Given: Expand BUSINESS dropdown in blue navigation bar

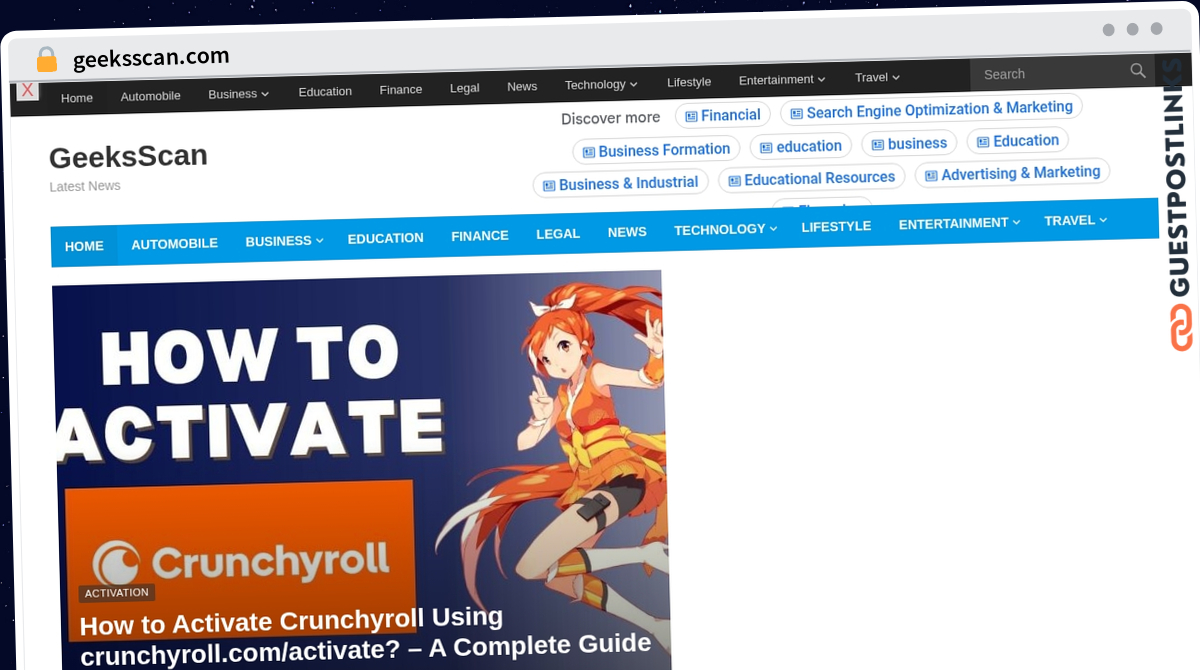Looking at the screenshot, I should coord(320,240).
